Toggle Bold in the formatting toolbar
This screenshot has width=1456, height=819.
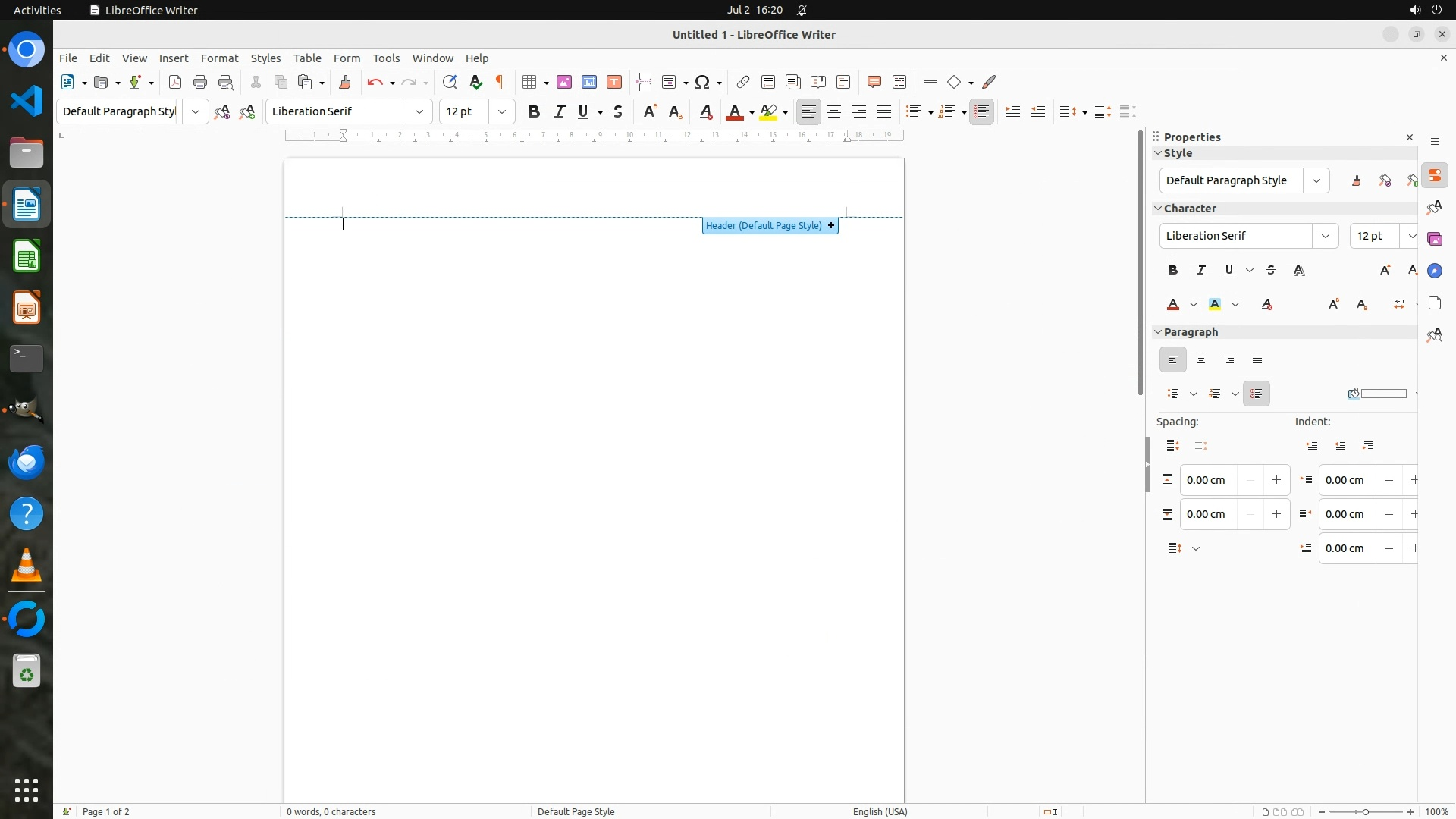tap(534, 111)
